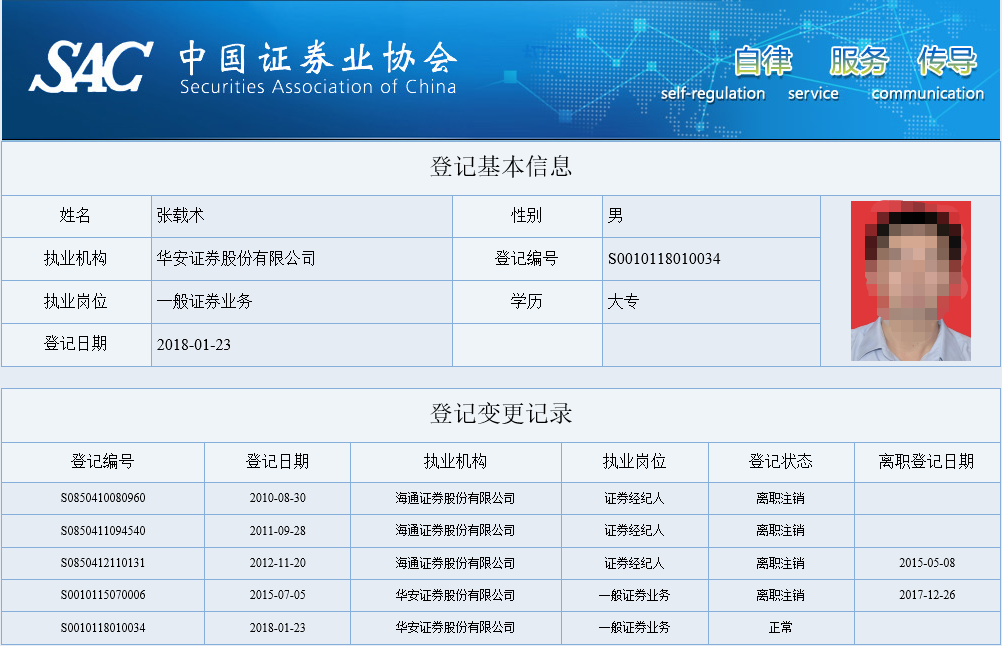Click the 正常 status cell
The height and width of the screenshot is (646, 1002).
tap(780, 627)
